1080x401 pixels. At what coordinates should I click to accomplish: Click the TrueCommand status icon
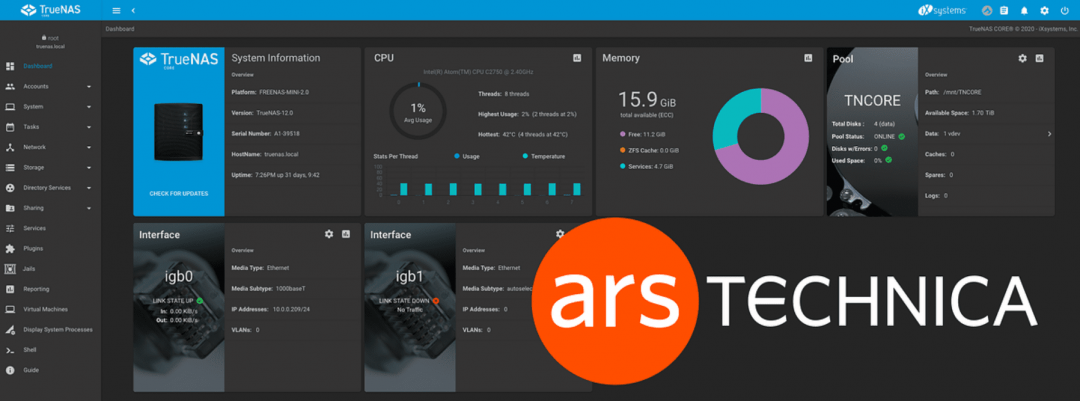[x=986, y=10]
